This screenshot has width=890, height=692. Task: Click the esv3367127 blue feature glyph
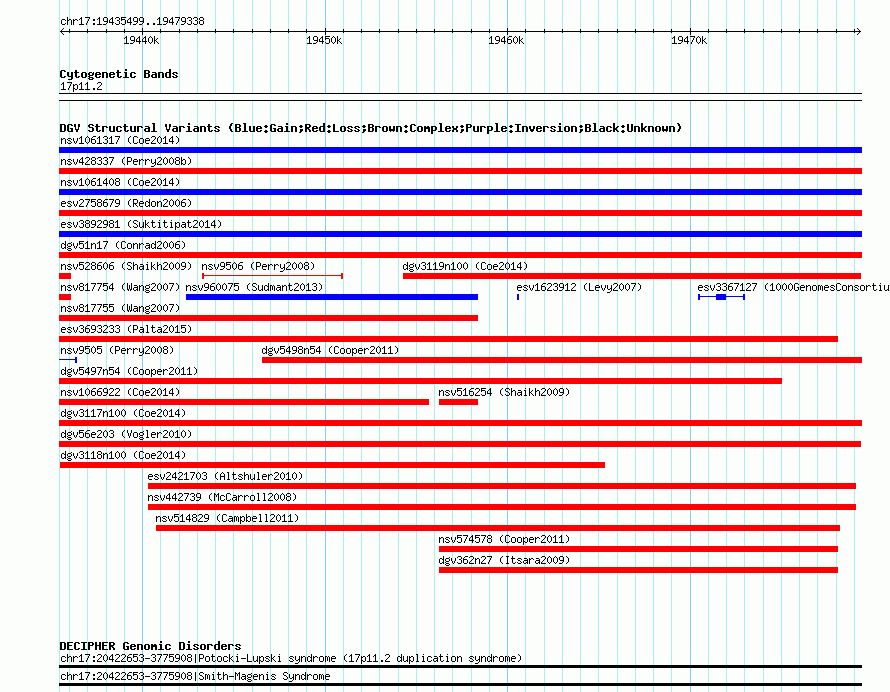pos(721,297)
